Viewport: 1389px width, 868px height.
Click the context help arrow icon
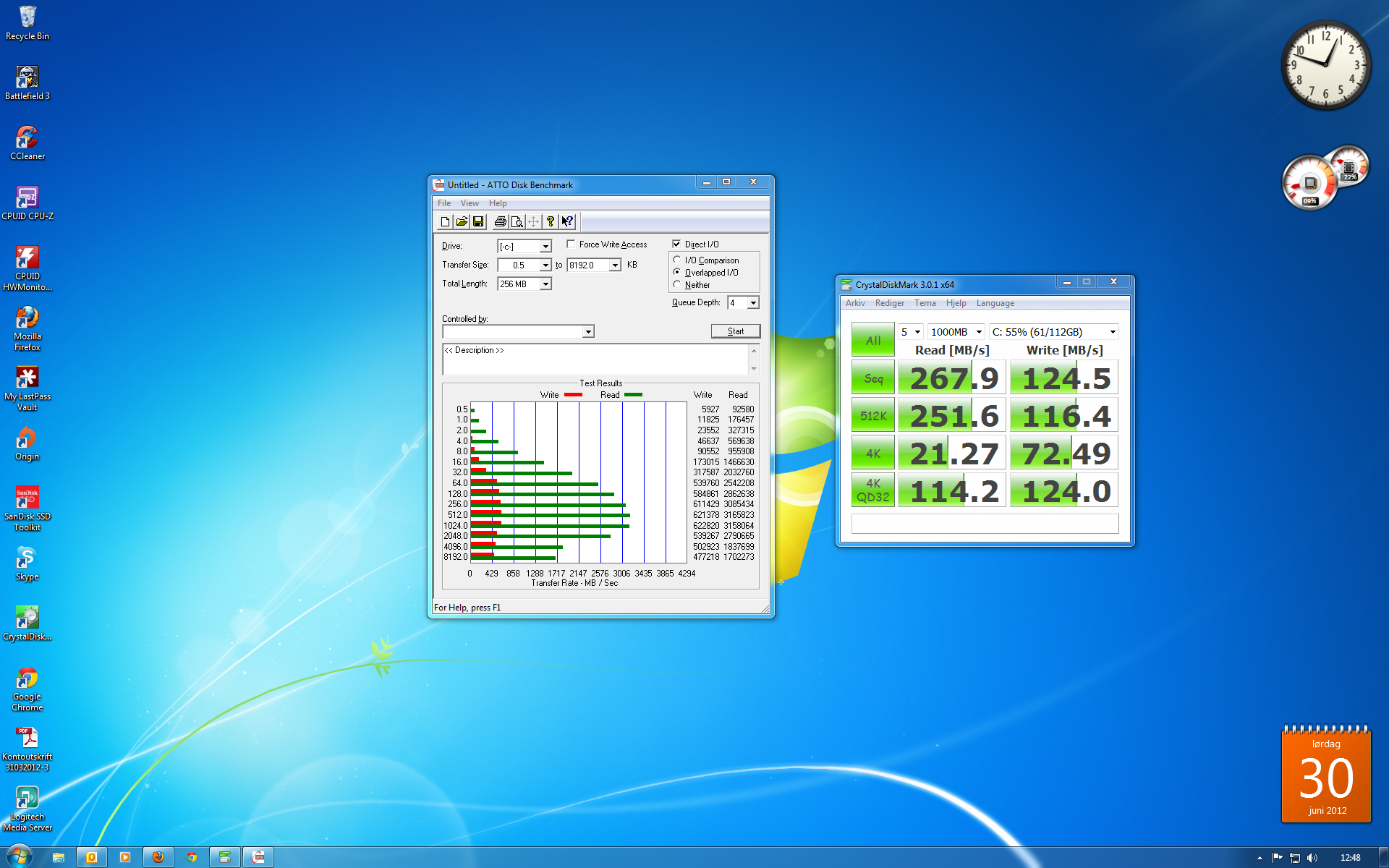point(567,222)
